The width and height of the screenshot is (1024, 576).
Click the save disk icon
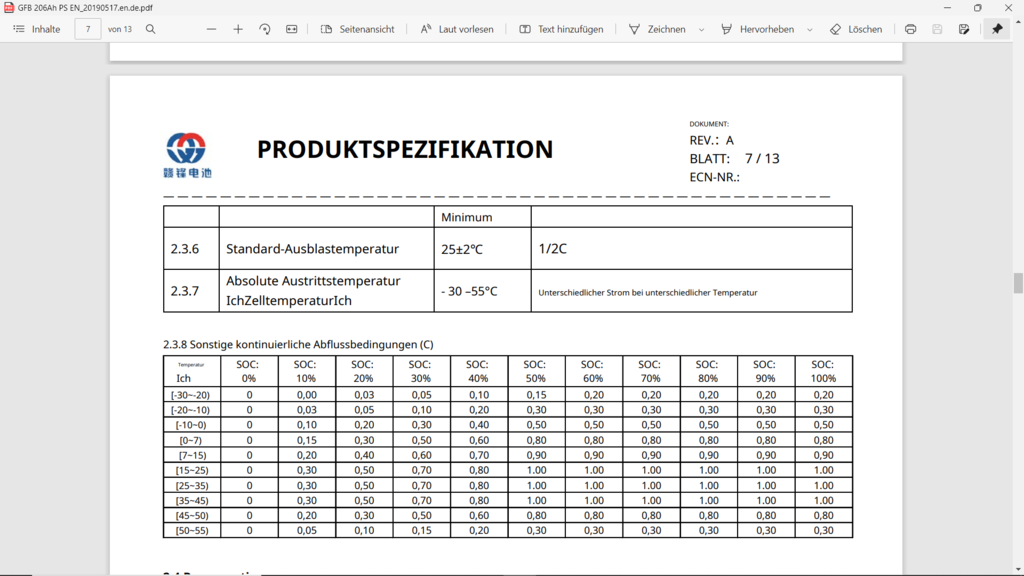[937, 29]
